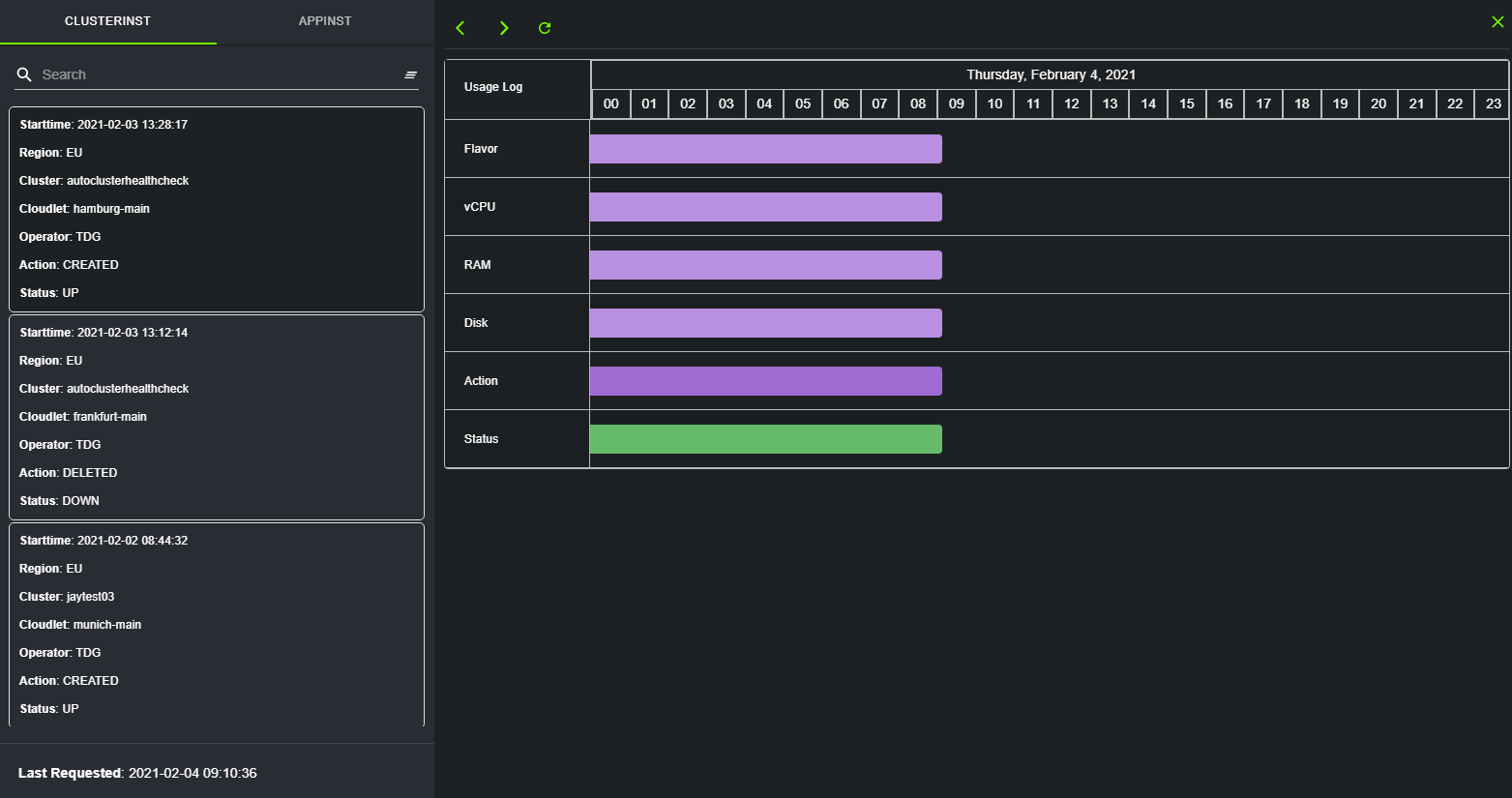Select hour 18 in timeline header
1512x798 pixels.
[x=1302, y=103]
